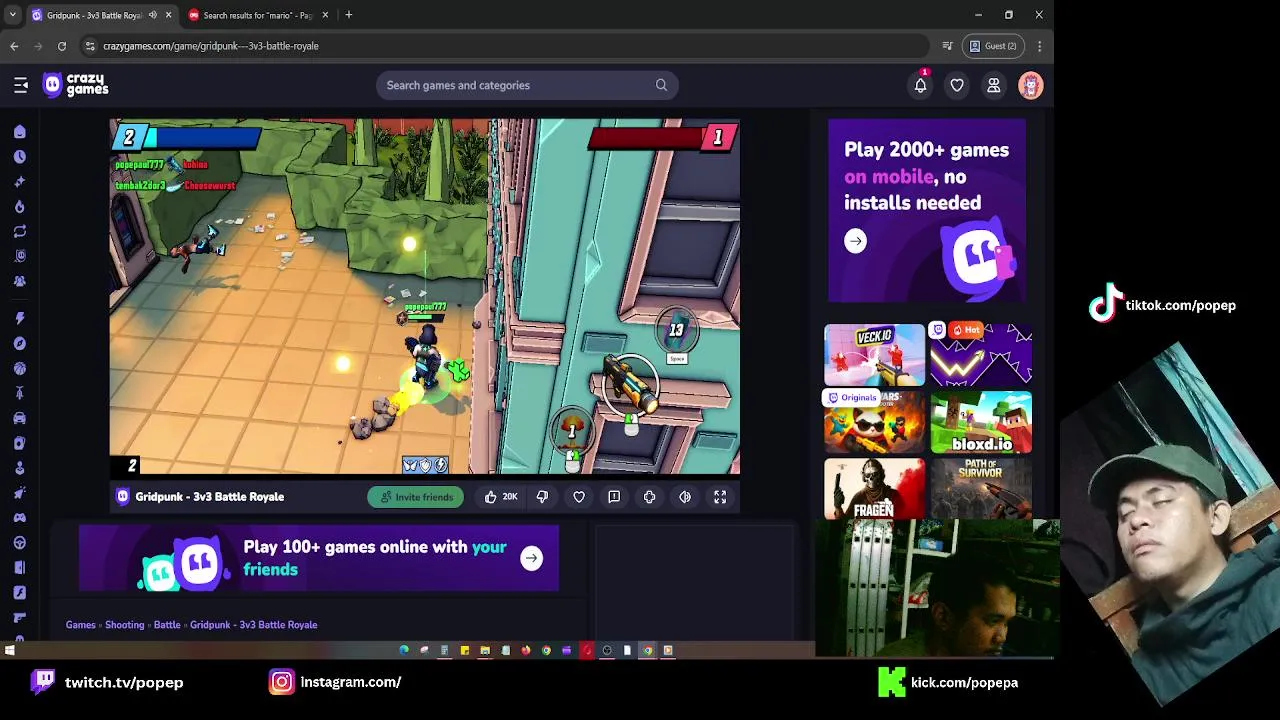Open Escape door icon in sidebar
This screenshot has width=1280, height=720.
tap(19, 567)
